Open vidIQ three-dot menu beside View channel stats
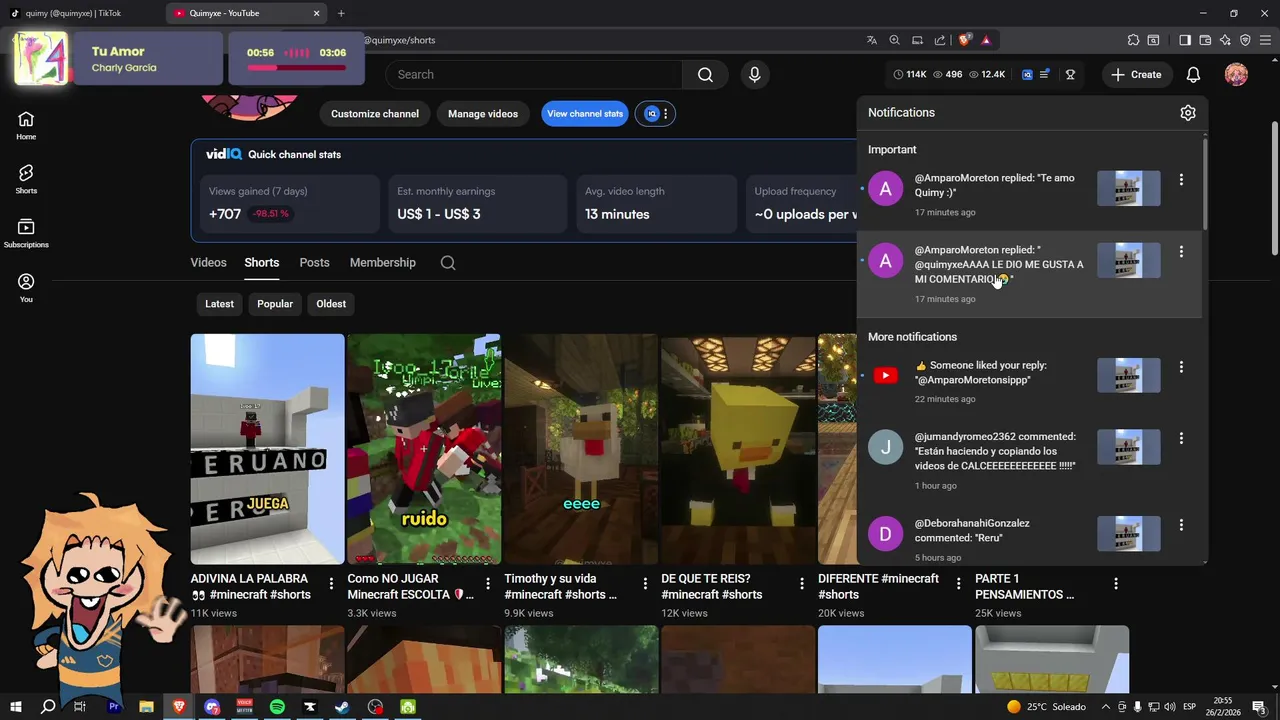1280x720 pixels. tap(665, 114)
